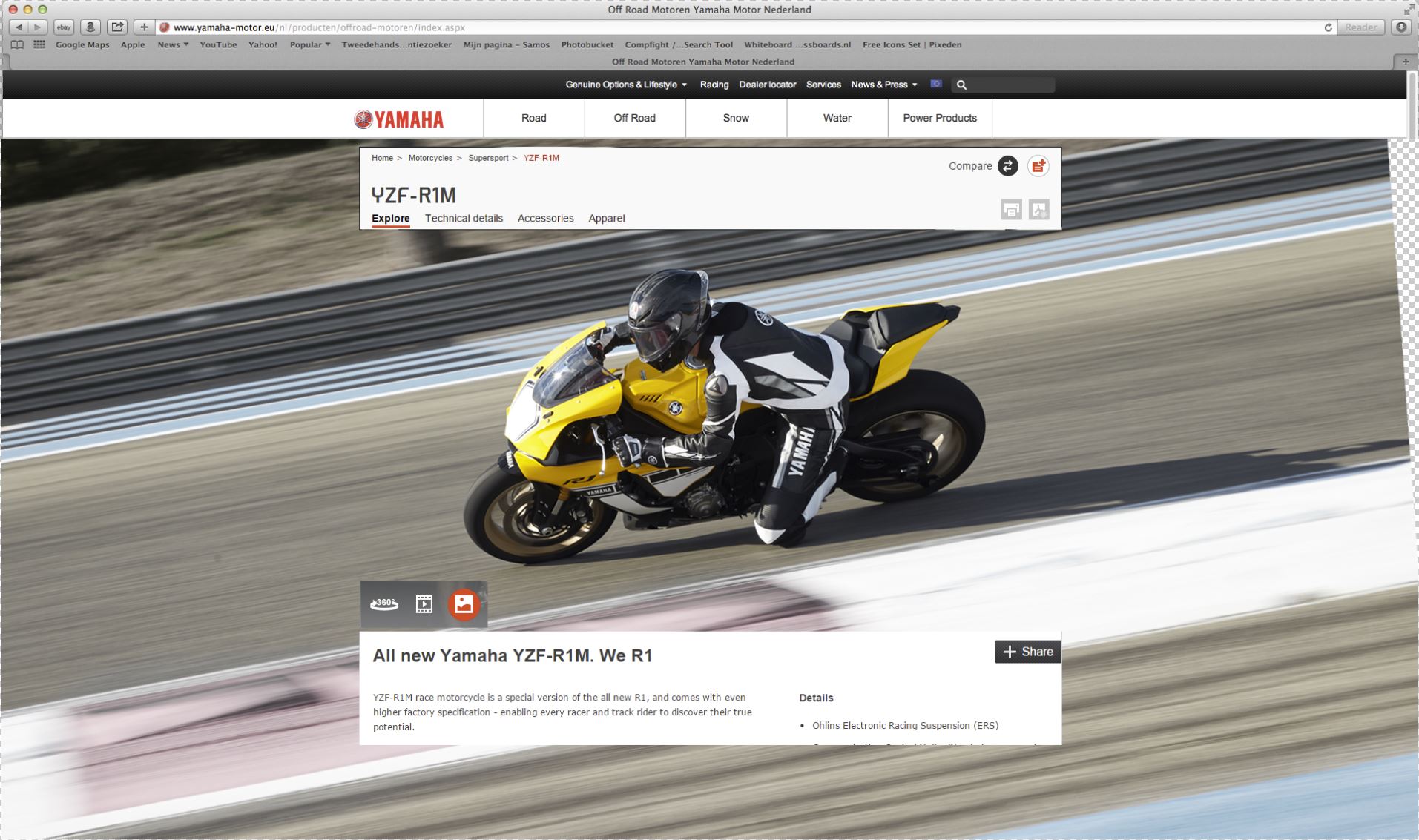This screenshot has width=1419, height=840.
Task: Expand the News & Press menu
Action: pyautogui.click(x=884, y=85)
